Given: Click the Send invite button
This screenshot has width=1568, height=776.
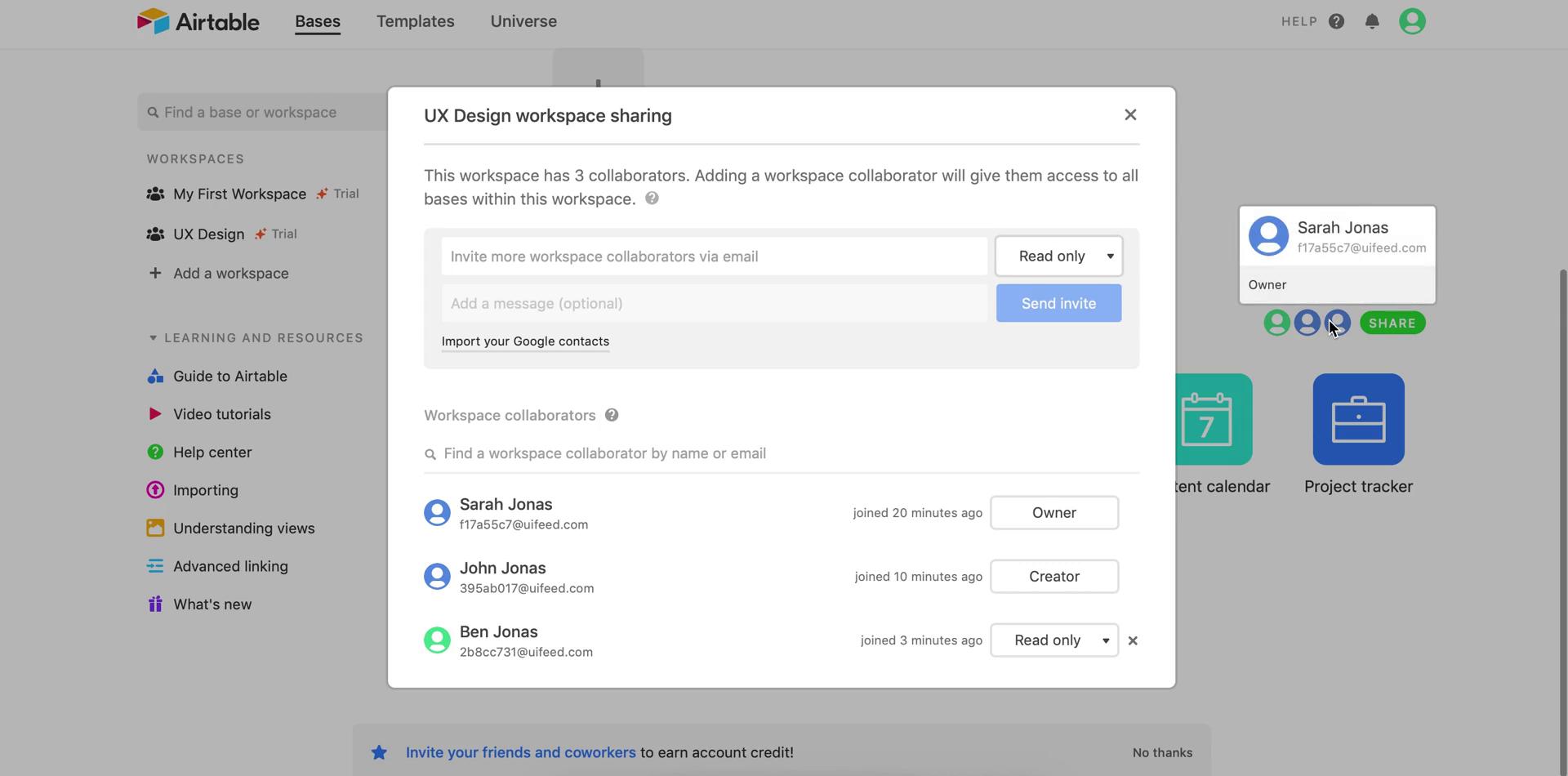Looking at the screenshot, I should click(x=1058, y=304).
